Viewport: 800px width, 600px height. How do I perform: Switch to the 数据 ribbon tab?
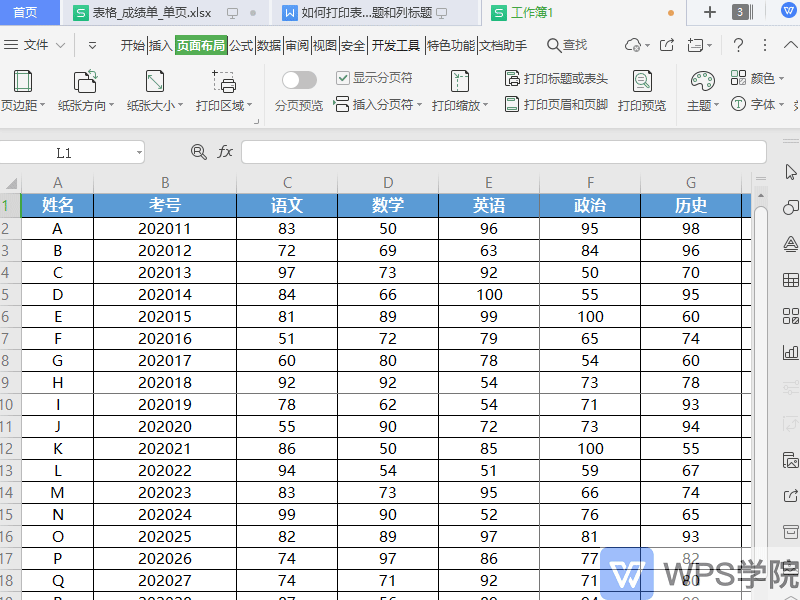pyautogui.click(x=269, y=45)
